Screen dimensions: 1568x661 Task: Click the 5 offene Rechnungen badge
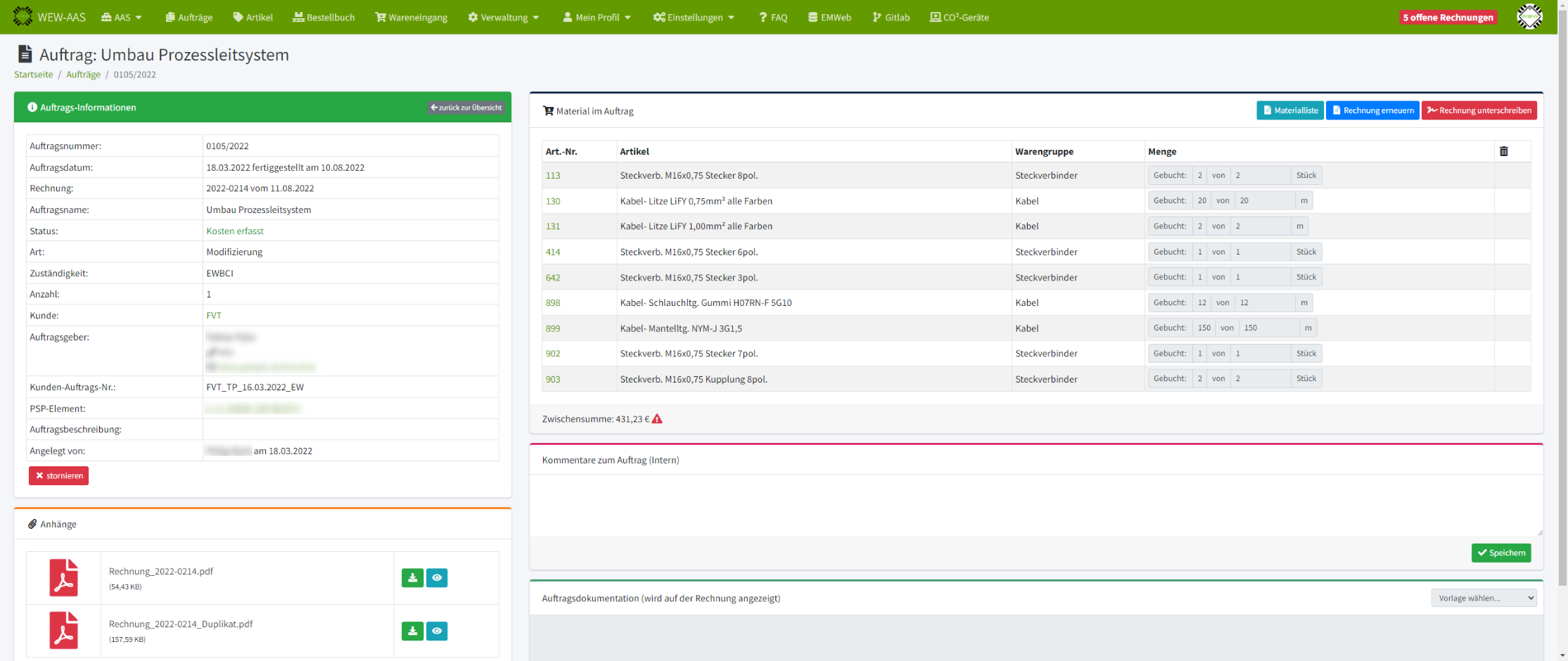click(1448, 17)
